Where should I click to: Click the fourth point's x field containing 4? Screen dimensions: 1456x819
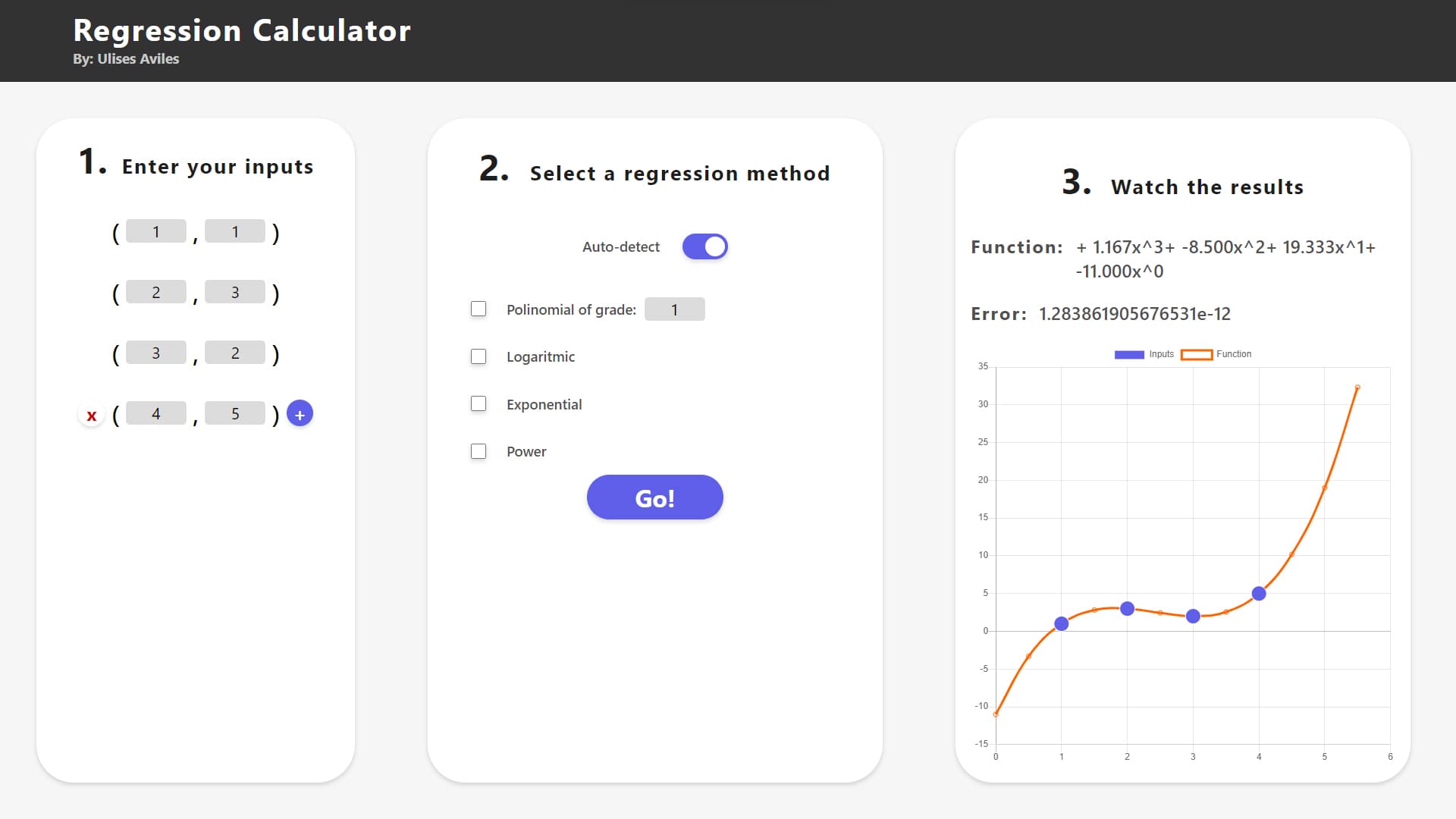pos(156,413)
